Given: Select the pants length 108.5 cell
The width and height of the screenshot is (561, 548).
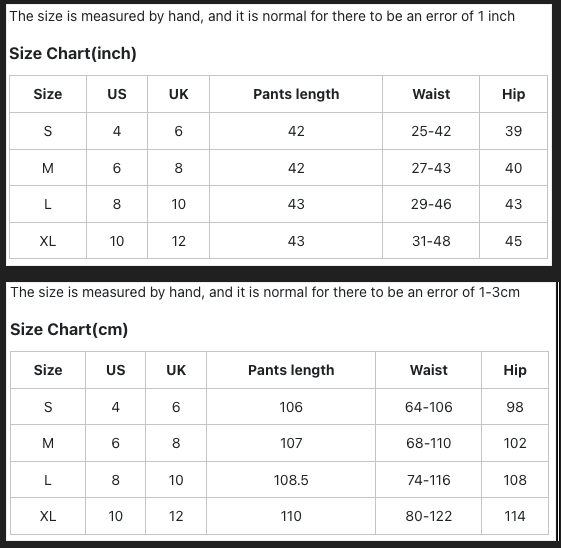Looking at the screenshot, I should pos(291,480).
